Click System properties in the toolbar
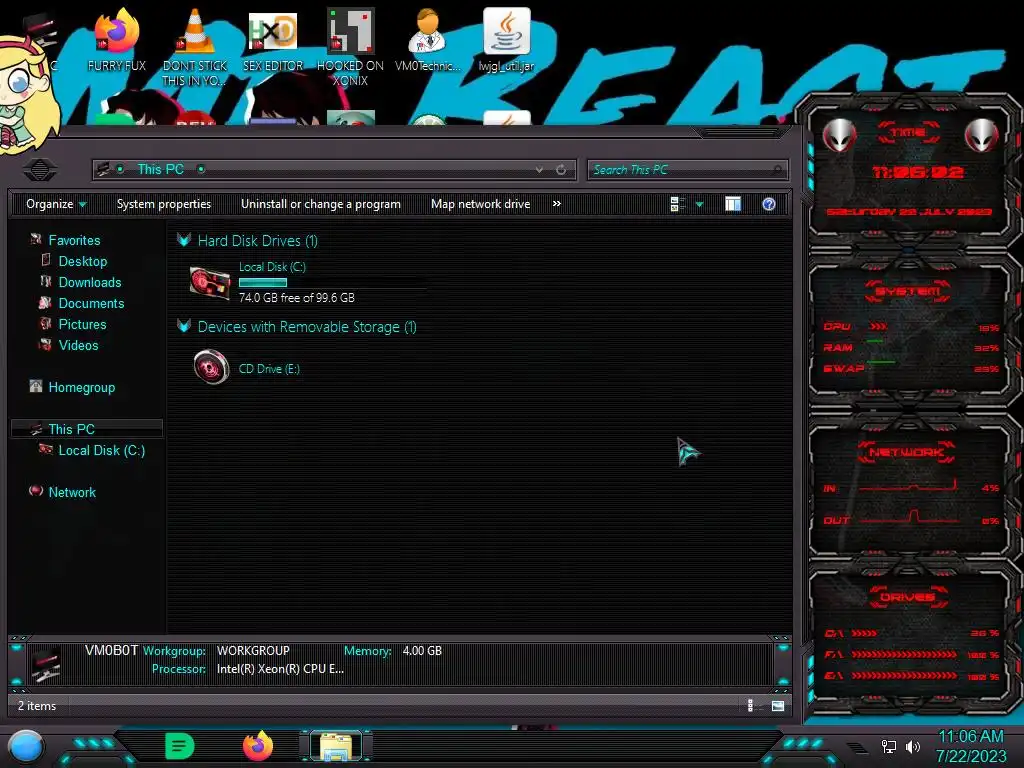1024x768 pixels. [164, 204]
